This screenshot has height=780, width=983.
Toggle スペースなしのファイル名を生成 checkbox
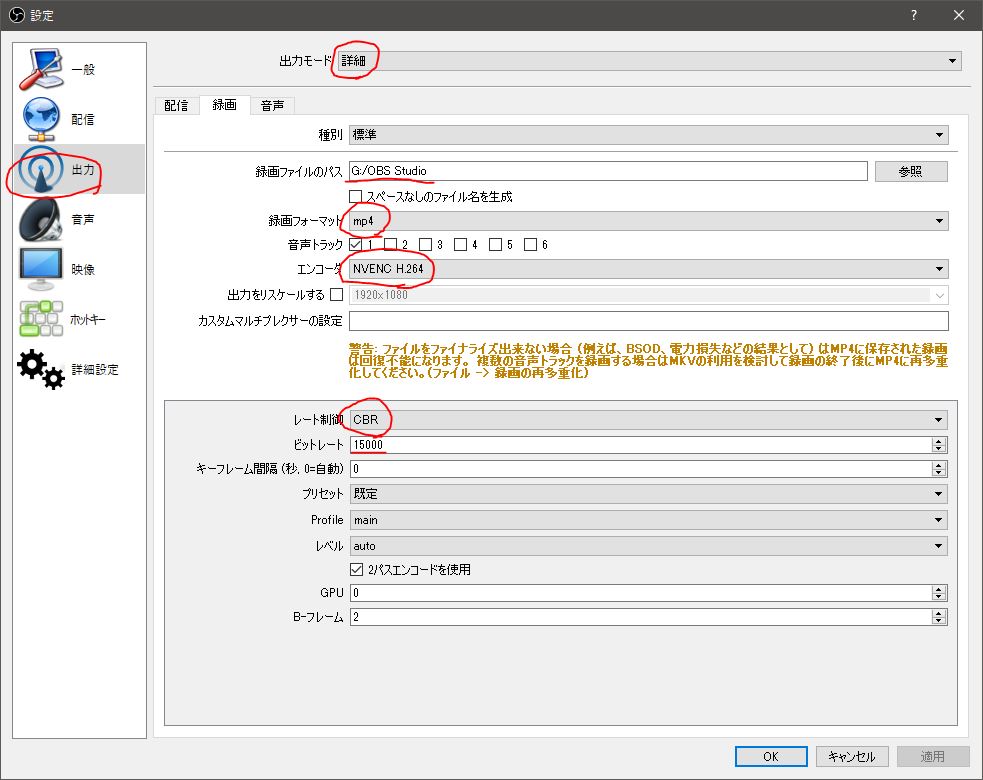(x=355, y=196)
